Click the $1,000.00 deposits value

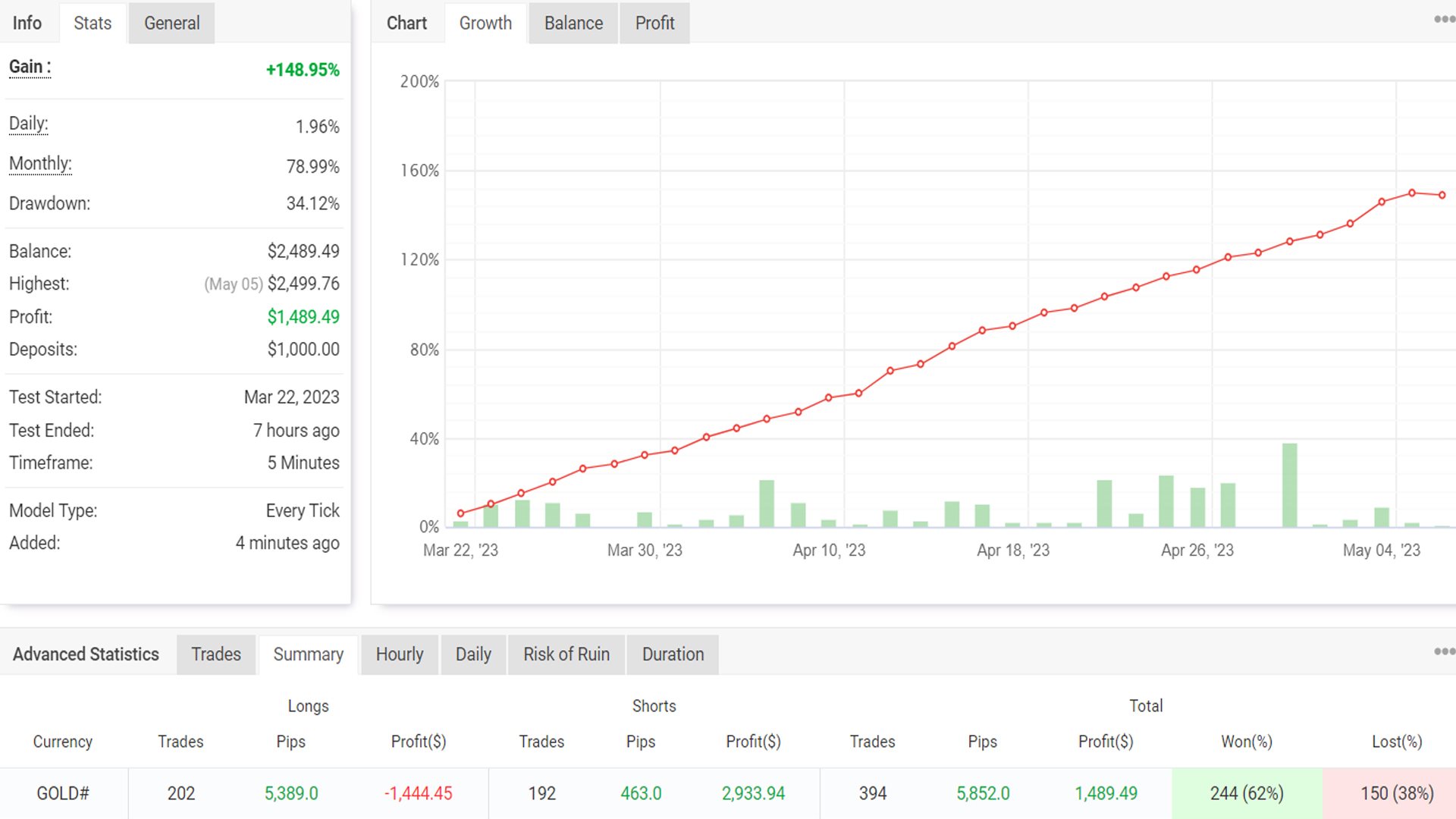[x=303, y=350]
